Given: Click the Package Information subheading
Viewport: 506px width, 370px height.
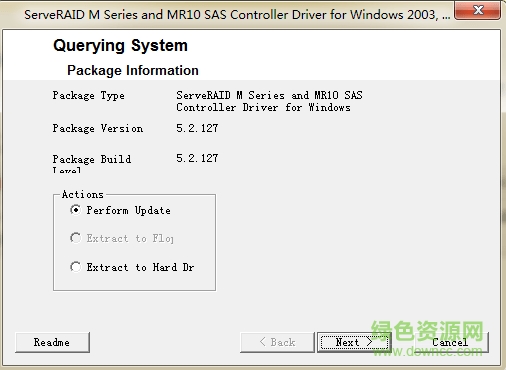Looking at the screenshot, I should tap(133, 70).
